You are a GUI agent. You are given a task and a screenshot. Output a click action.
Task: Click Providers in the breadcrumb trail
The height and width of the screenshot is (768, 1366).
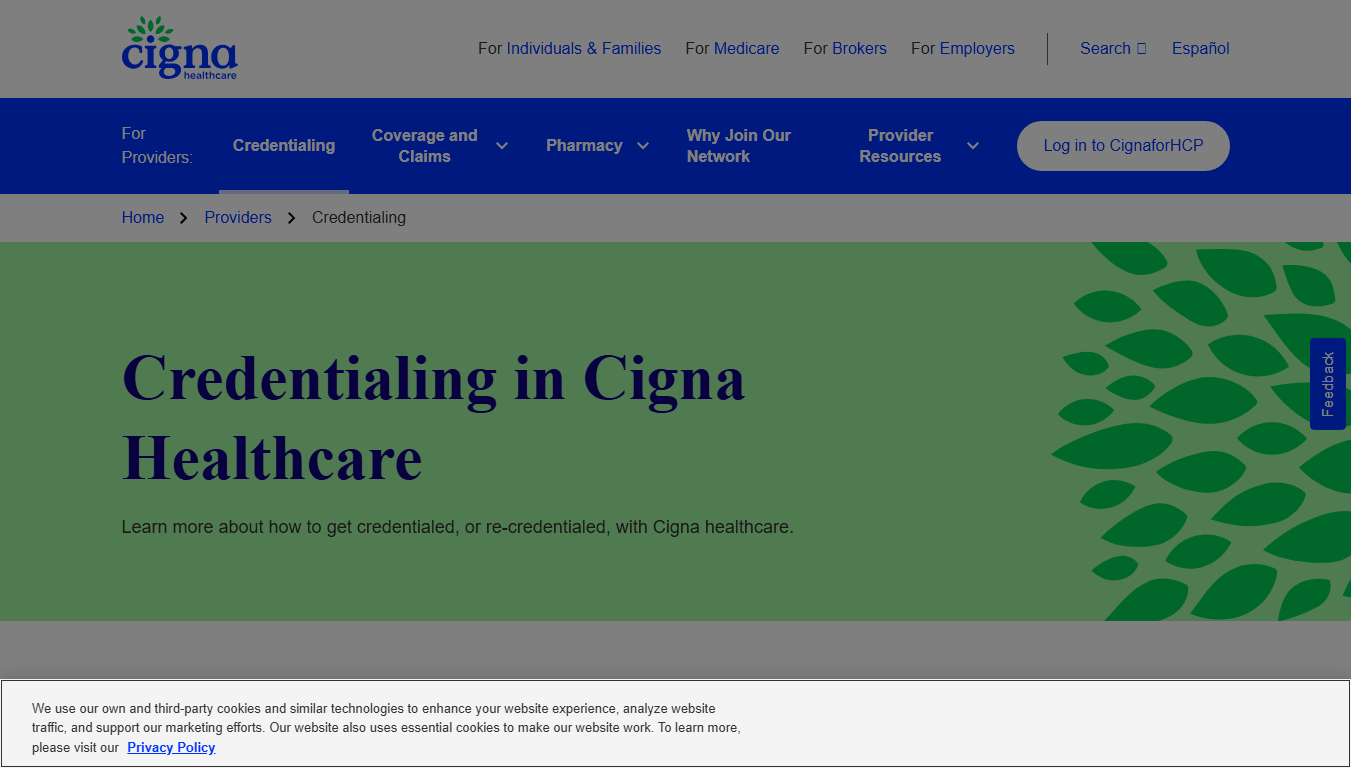pos(238,217)
